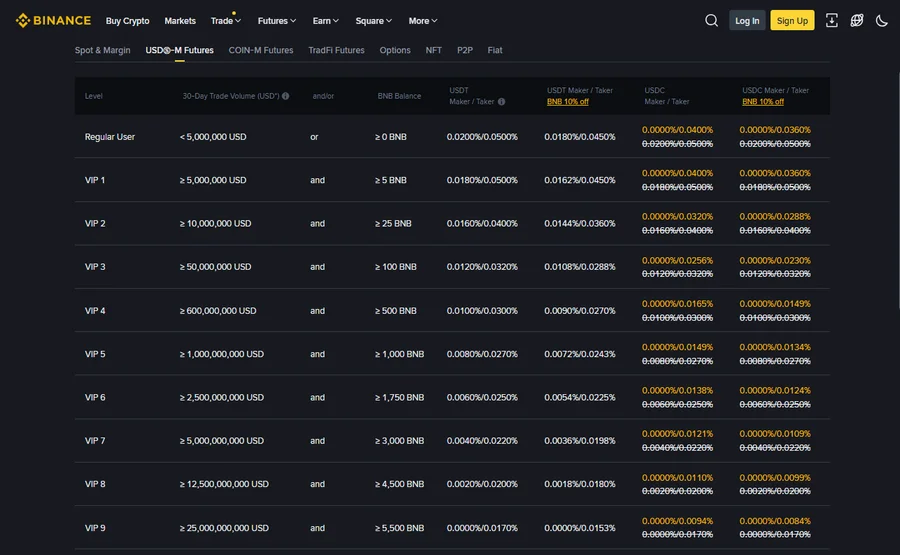Viewport: 900px width, 555px height.
Task: Click the '0.0200%/0.0500%' USDT fee cell for Regular User
Action: point(482,137)
